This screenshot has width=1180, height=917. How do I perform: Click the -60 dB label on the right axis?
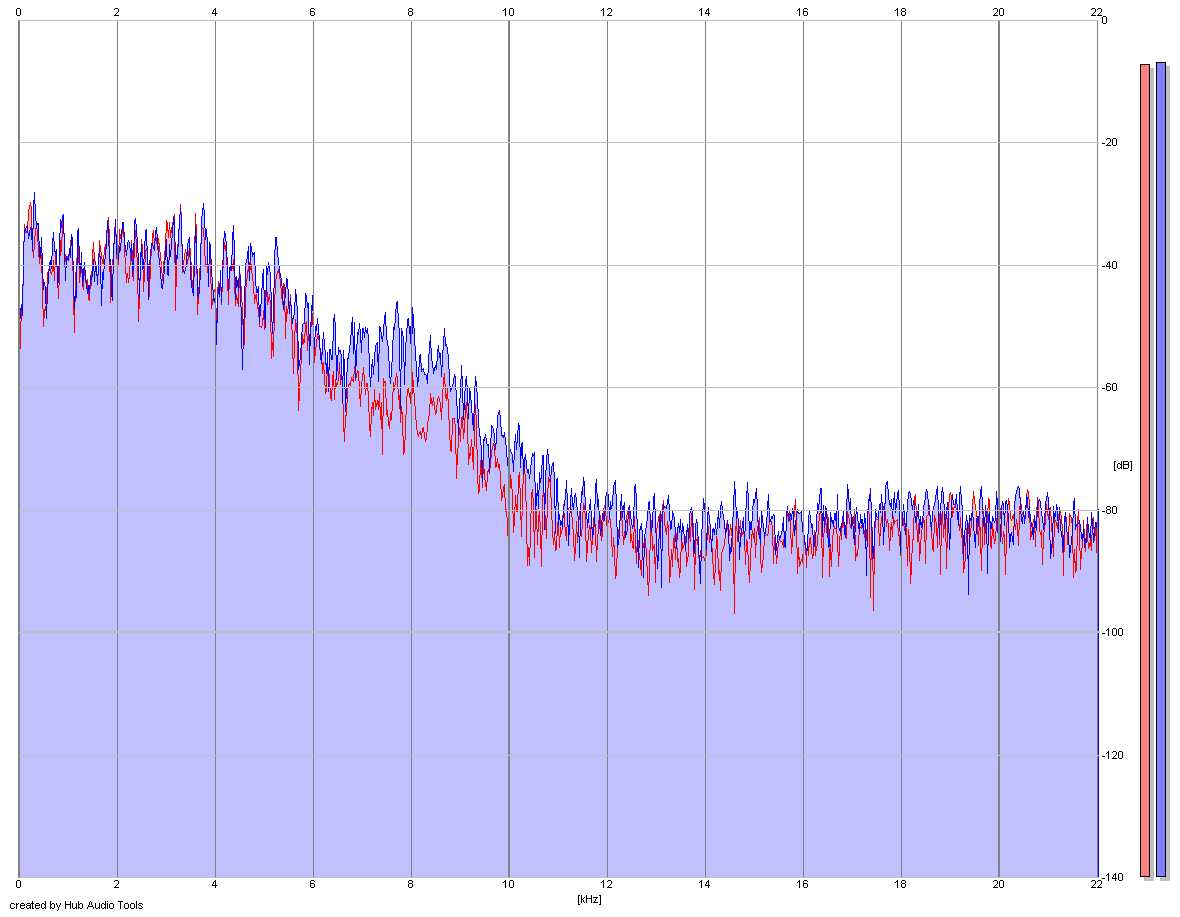point(1110,387)
